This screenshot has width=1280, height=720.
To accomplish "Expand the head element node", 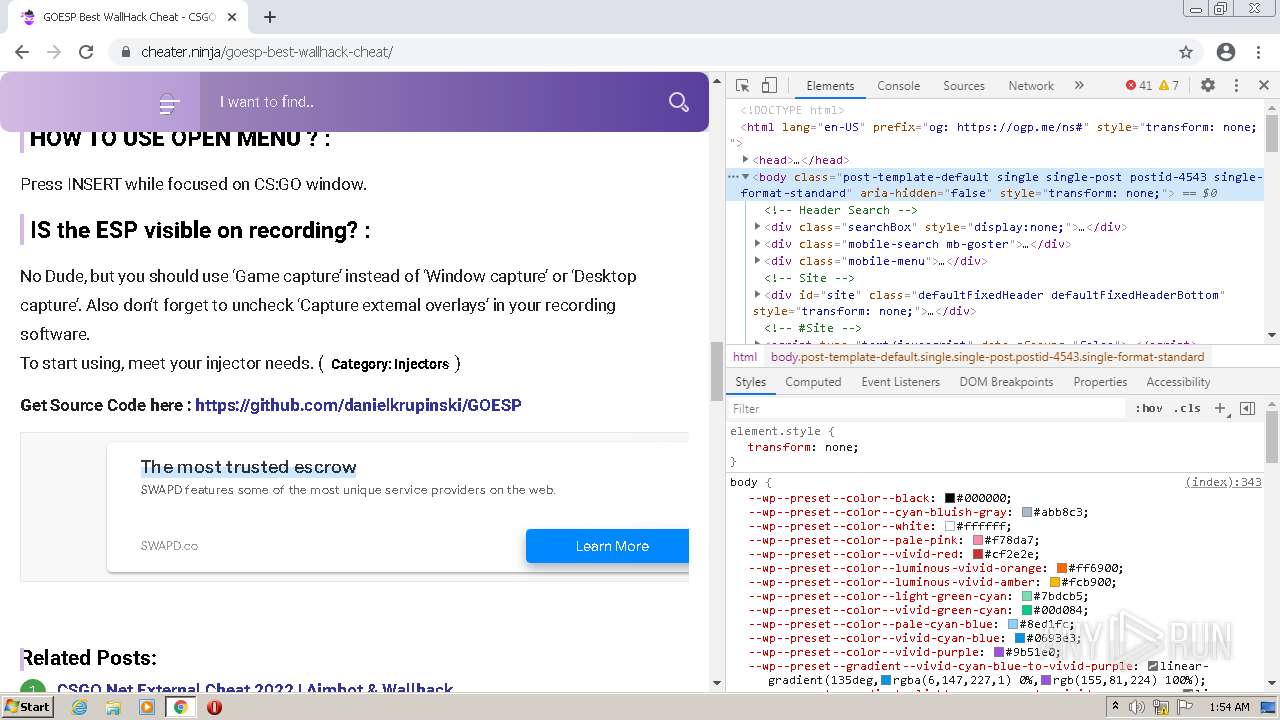I will tap(746, 160).
